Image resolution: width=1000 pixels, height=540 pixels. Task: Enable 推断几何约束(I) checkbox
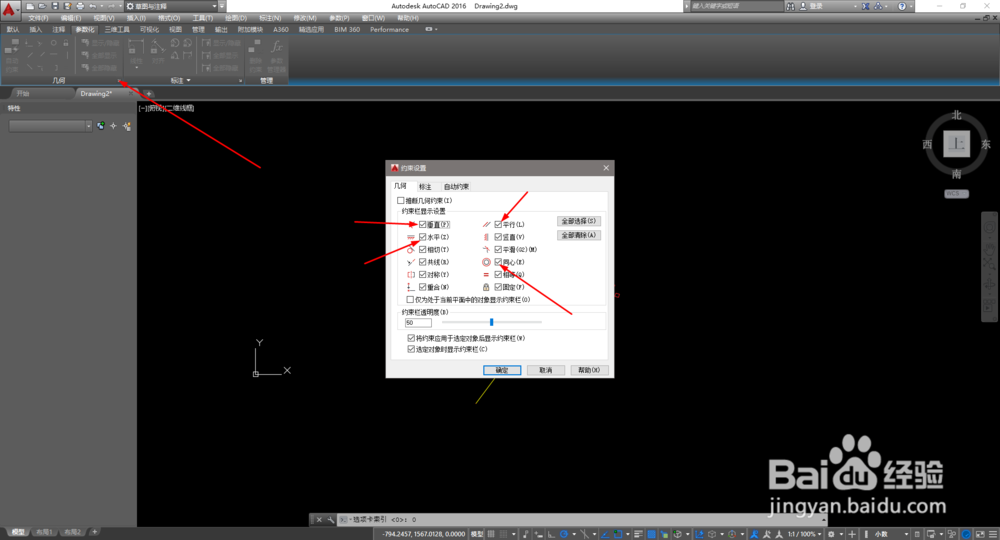click(401, 201)
